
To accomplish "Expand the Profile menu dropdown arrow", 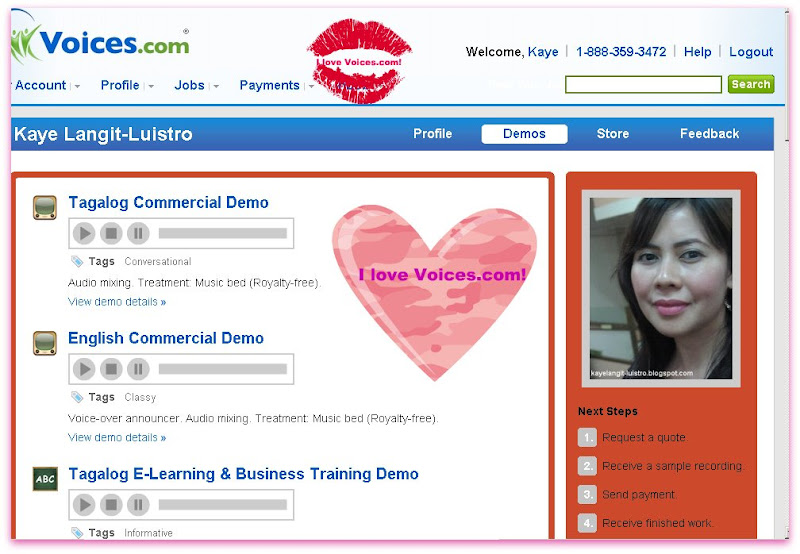I will tap(151, 86).
